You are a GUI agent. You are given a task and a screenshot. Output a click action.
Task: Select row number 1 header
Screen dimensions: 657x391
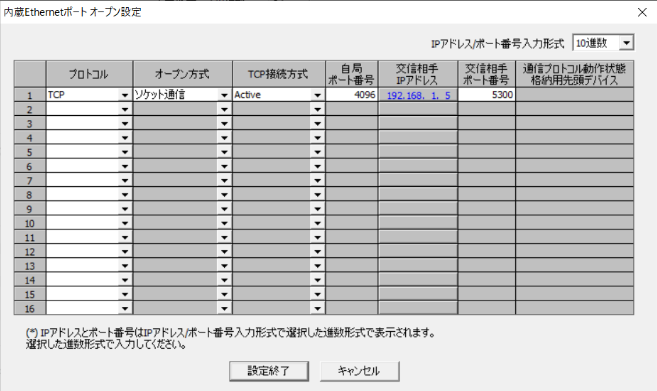coord(30,95)
